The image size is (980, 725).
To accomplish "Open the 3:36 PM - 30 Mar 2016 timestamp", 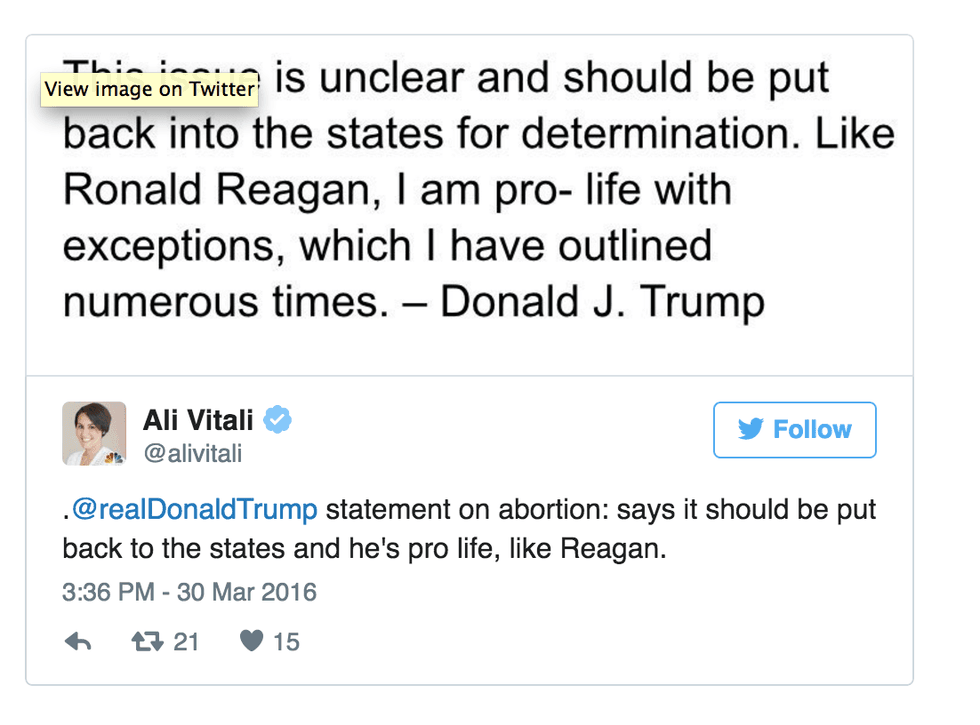I will (x=189, y=591).
